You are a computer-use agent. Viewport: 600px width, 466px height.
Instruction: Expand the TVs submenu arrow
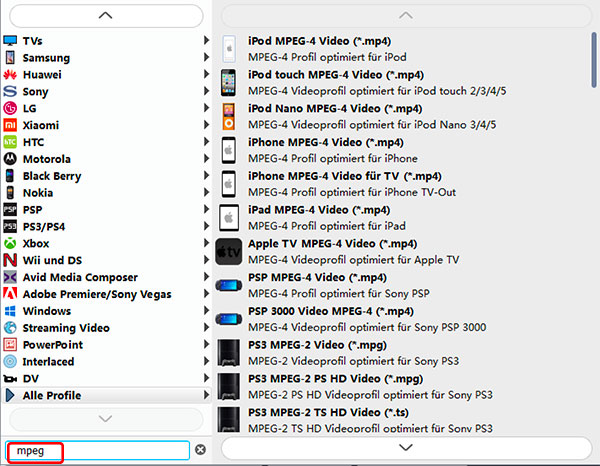coord(206,40)
